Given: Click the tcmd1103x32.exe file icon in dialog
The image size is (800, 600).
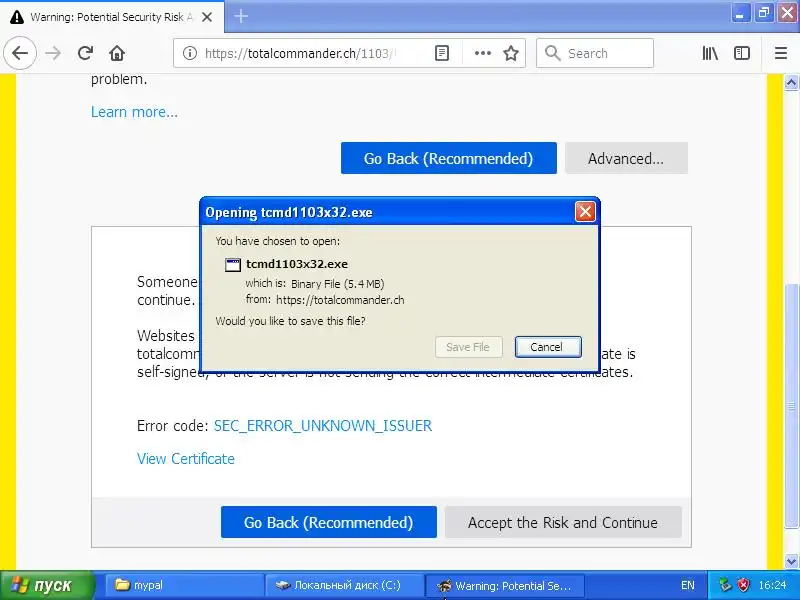Looking at the screenshot, I should click(x=233, y=264).
